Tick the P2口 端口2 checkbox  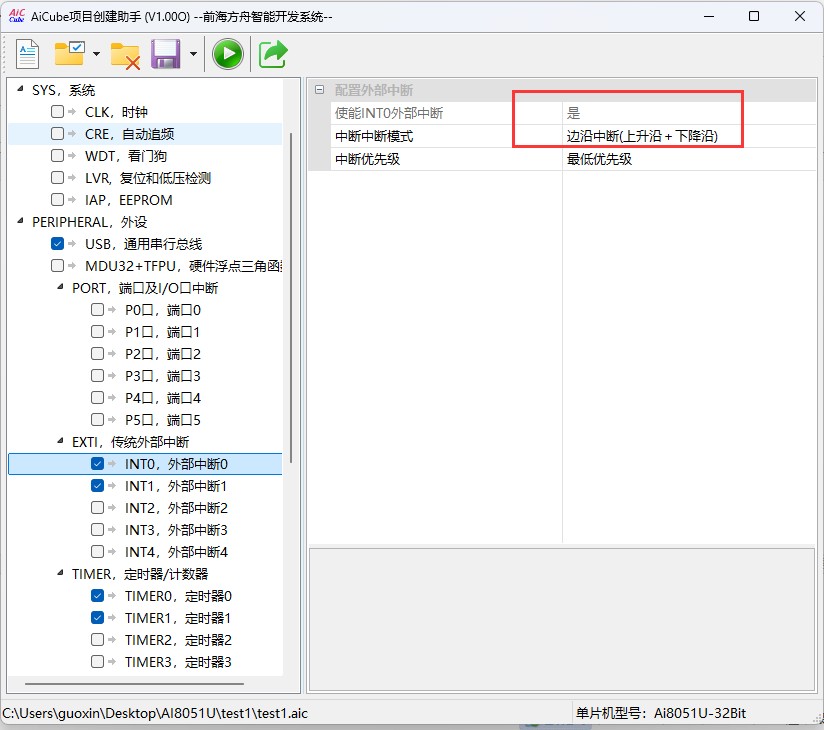[x=97, y=354]
